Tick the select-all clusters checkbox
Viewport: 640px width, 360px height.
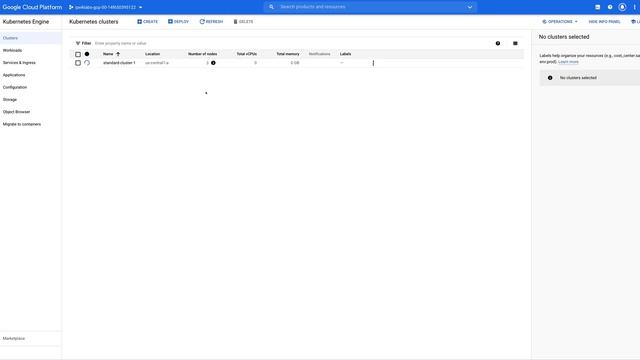tap(78, 54)
